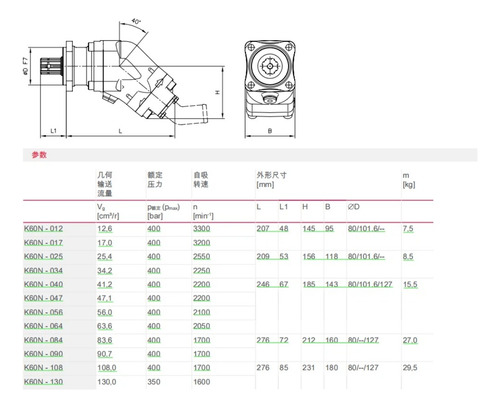Click the n [min-1] subheading
The height and width of the screenshot is (408, 500).
[203, 211]
